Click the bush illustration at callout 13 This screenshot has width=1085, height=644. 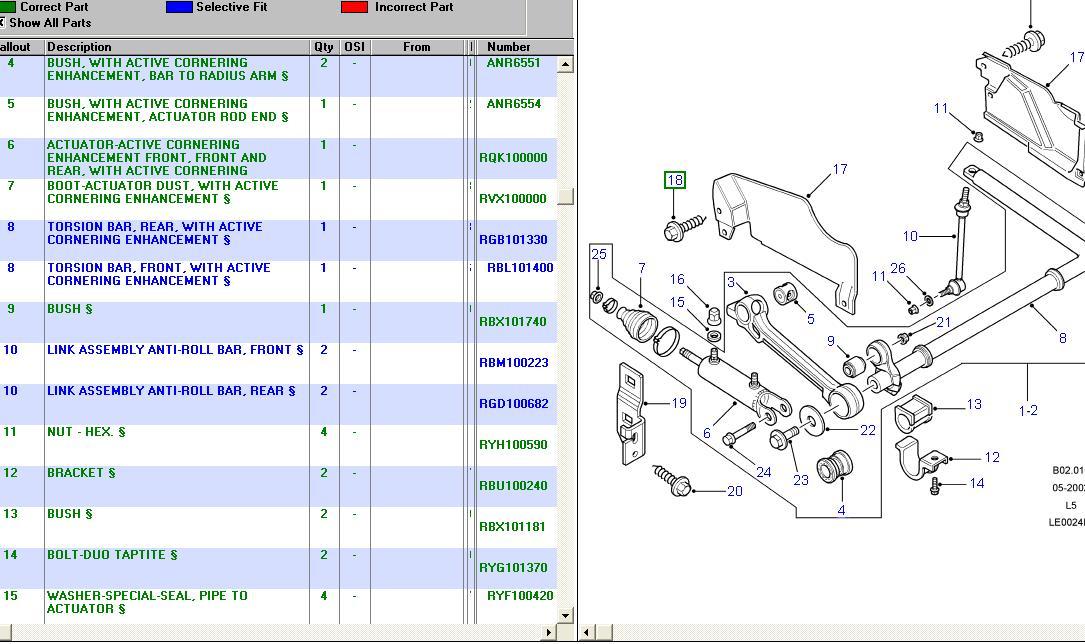tap(911, 413)
